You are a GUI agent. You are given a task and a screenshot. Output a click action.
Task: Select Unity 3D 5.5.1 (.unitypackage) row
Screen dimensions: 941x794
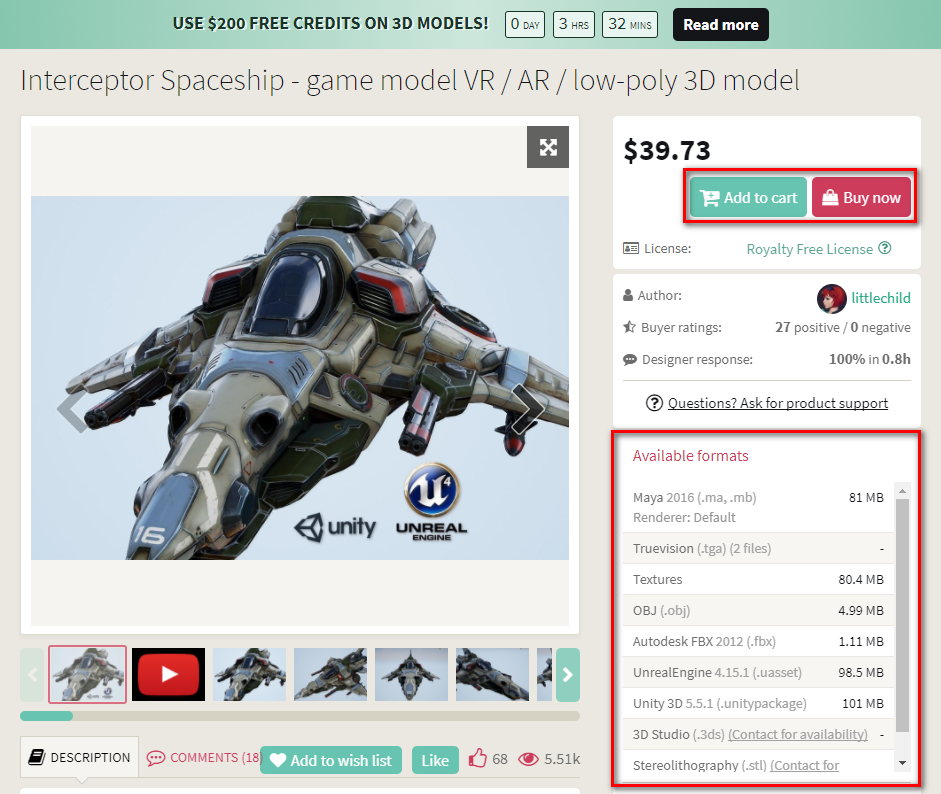[x=758, y=703]
